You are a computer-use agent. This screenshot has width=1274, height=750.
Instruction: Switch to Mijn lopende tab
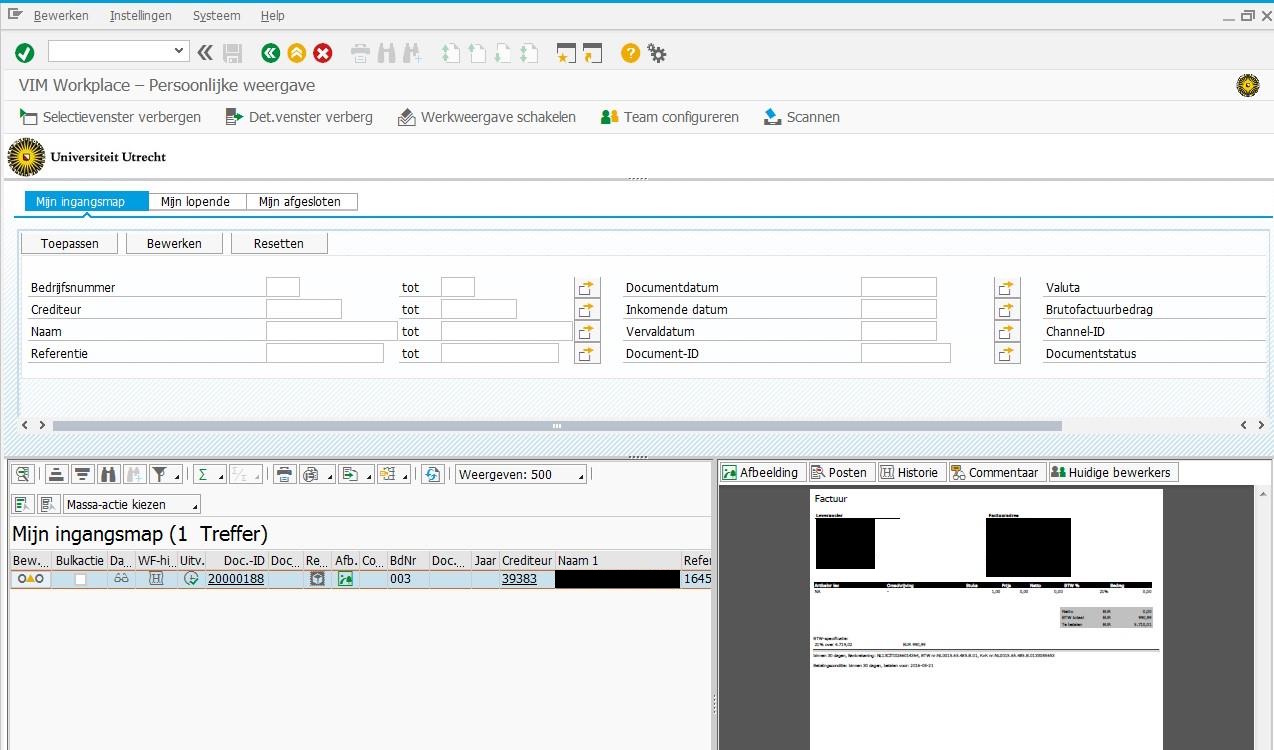click(196, 201)
